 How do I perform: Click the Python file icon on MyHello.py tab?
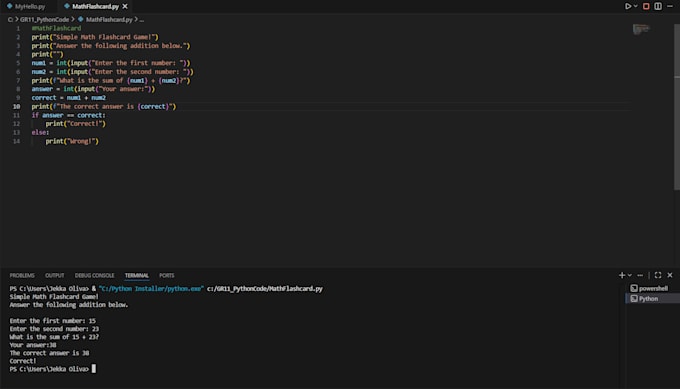[x=10, y=7]
